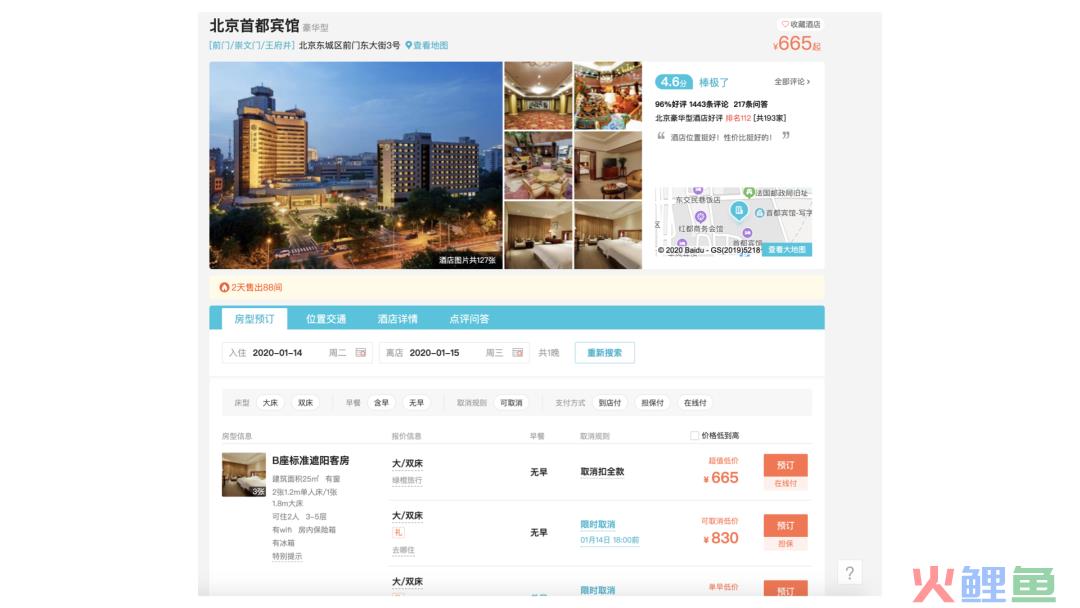The height and width of the screenshot is (608, 1080).
Task: Click the 4.6分 rating badge
Action: [673, 82]
